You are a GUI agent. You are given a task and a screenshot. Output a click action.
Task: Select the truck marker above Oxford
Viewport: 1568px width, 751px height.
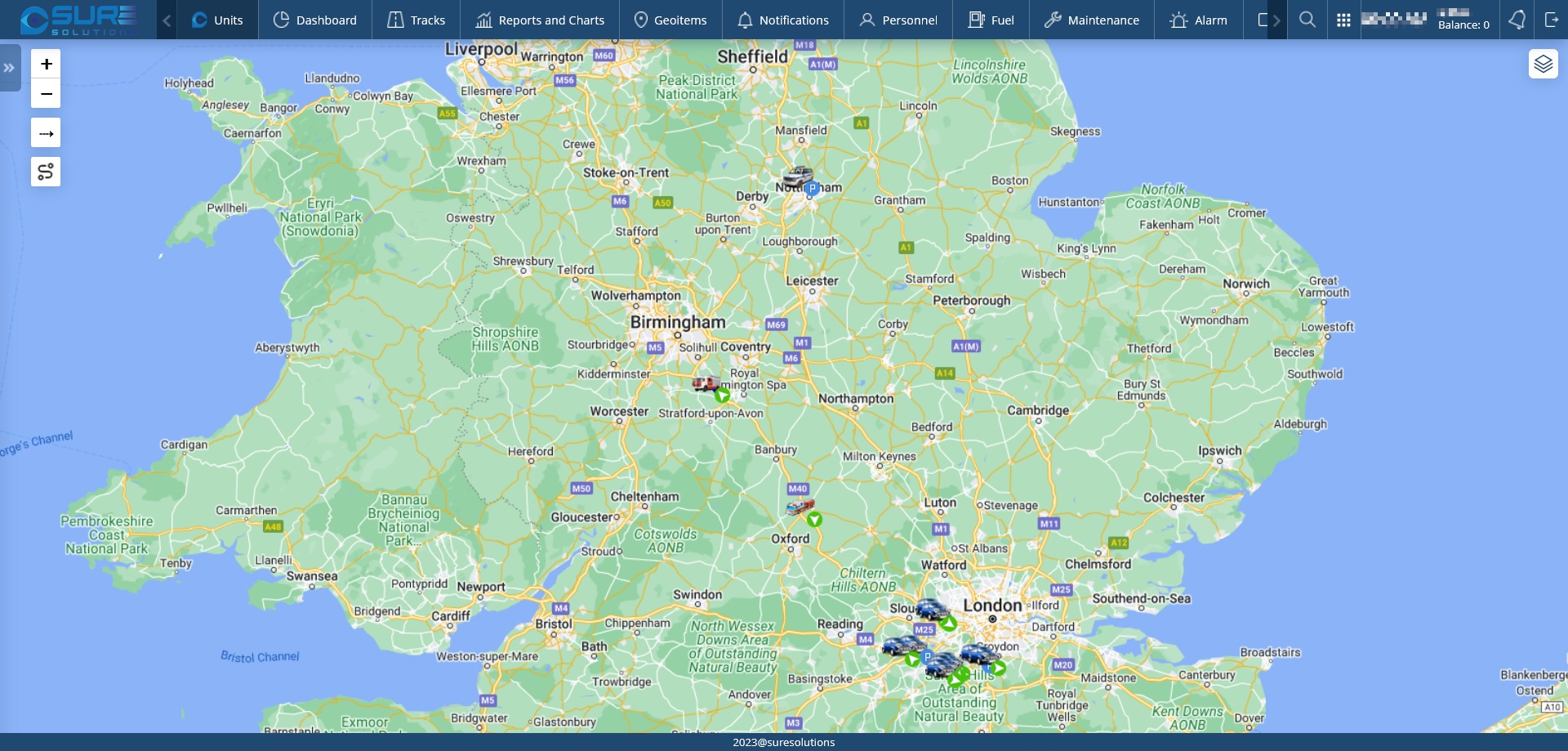click(800, 507)
